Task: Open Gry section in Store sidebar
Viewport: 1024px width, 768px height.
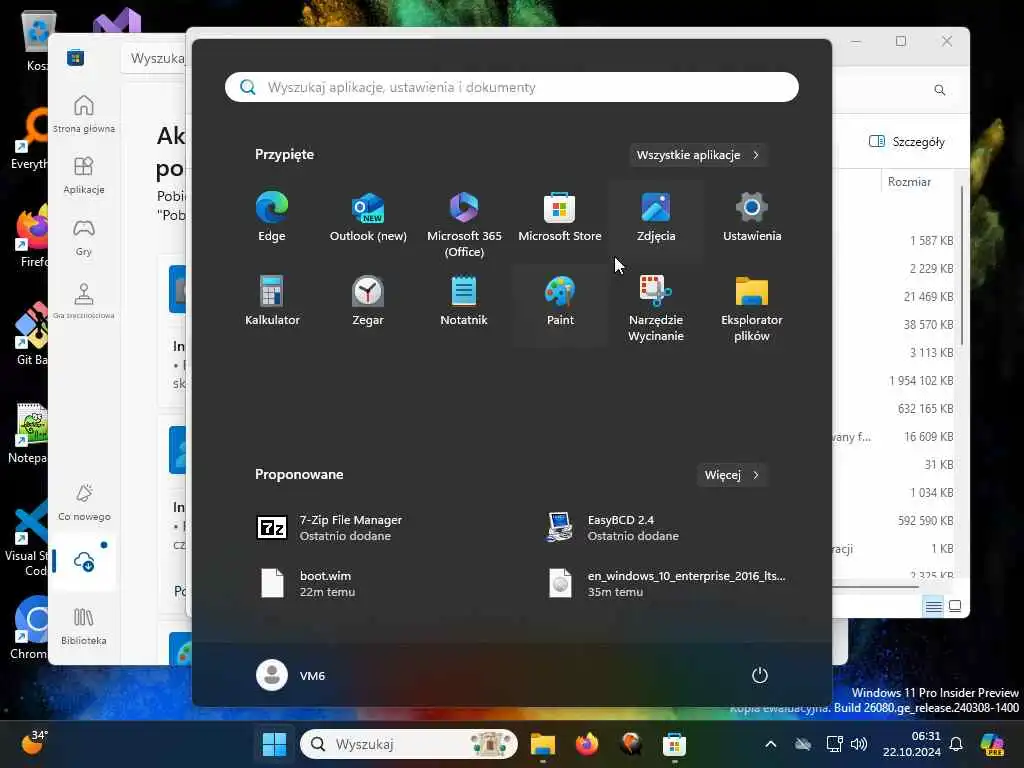Action: pyautogui.click(x=84, y=237)
